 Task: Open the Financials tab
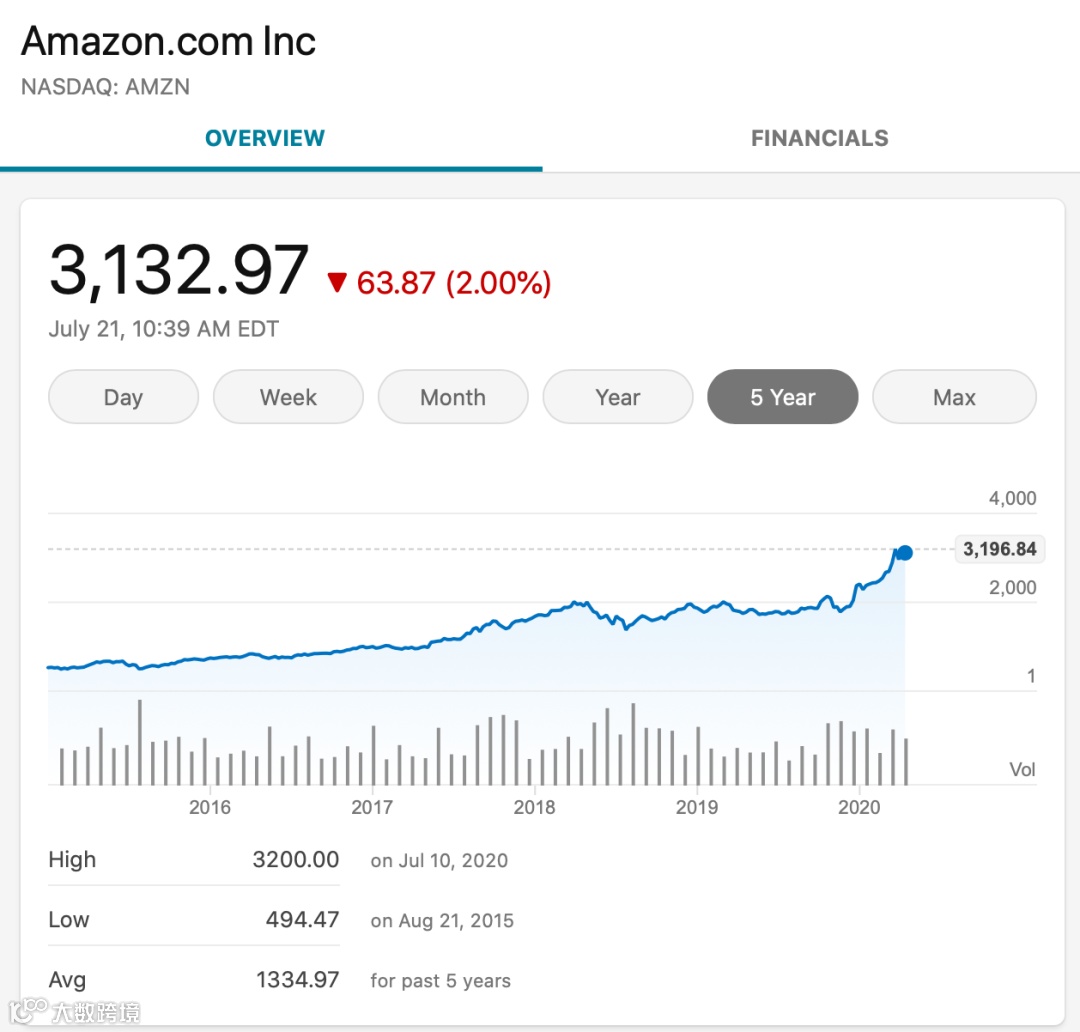click(x=819, y=138)
